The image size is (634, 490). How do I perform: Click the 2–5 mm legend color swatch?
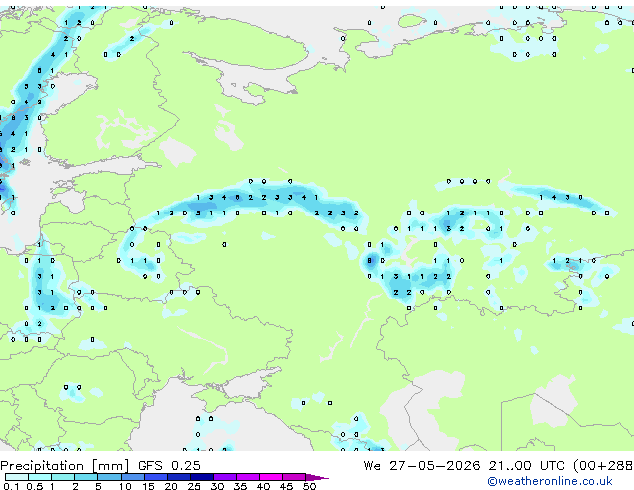pos(86,477)
